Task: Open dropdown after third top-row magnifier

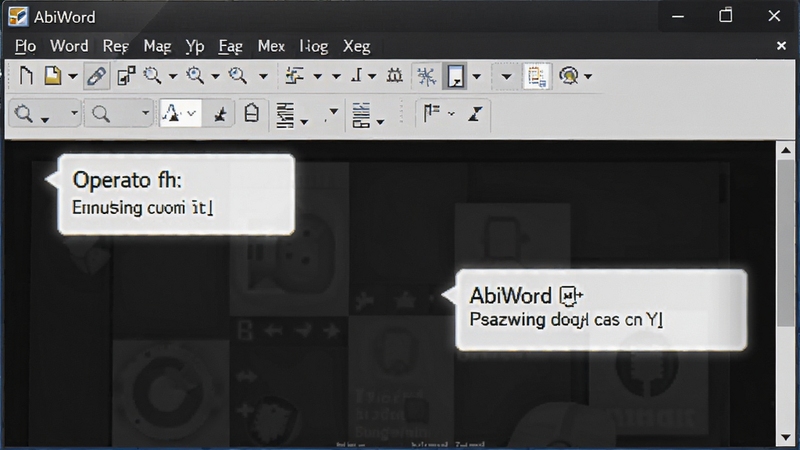Action: 263,77
